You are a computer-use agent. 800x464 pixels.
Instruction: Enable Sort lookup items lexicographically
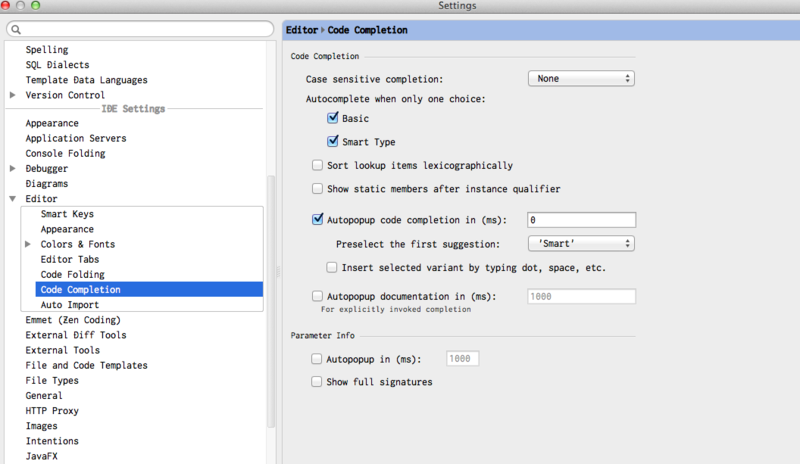click(x=317, y=165)
